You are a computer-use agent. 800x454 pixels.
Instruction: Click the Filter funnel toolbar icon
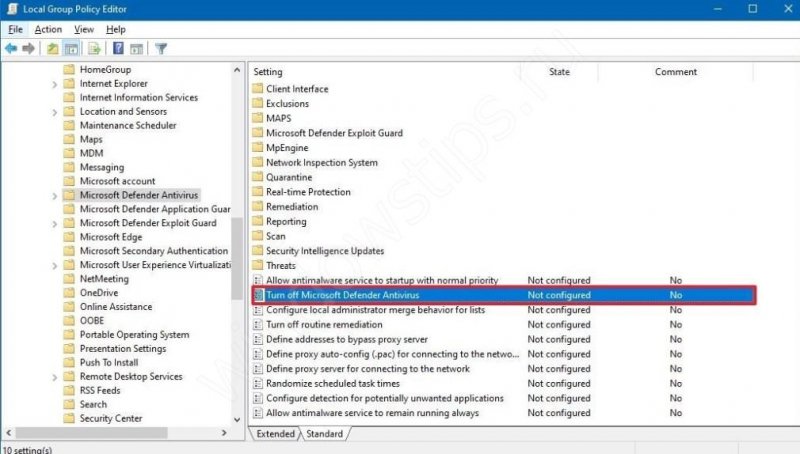pos(161,48)
